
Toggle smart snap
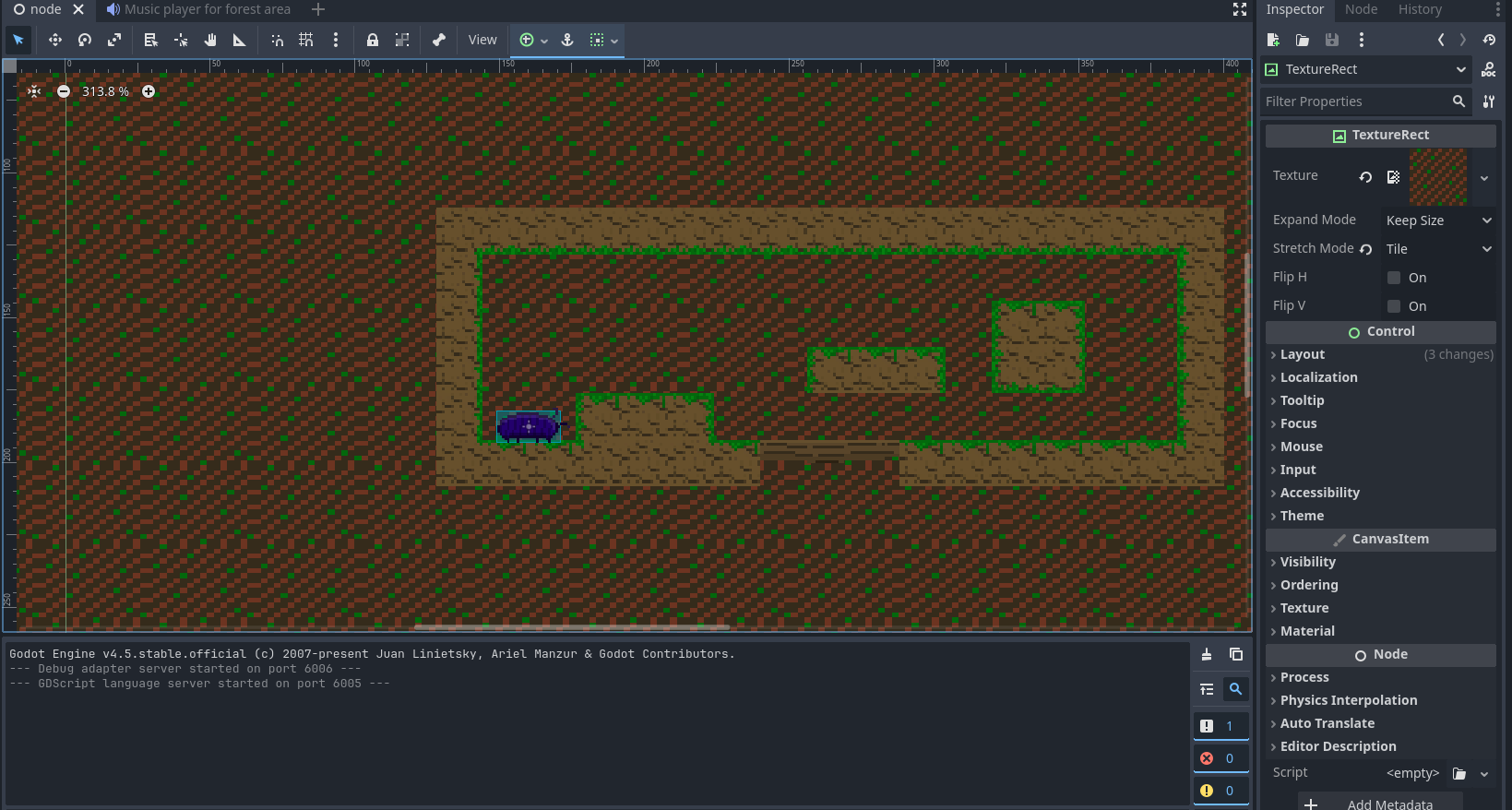(x=277, y=40)
